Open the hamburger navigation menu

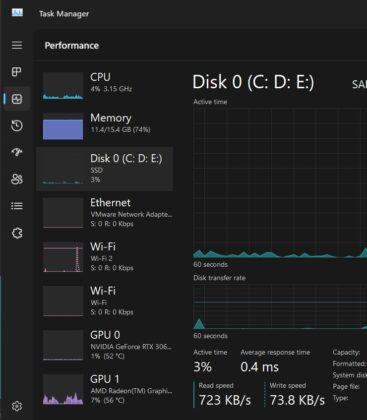tap(17, 45)
